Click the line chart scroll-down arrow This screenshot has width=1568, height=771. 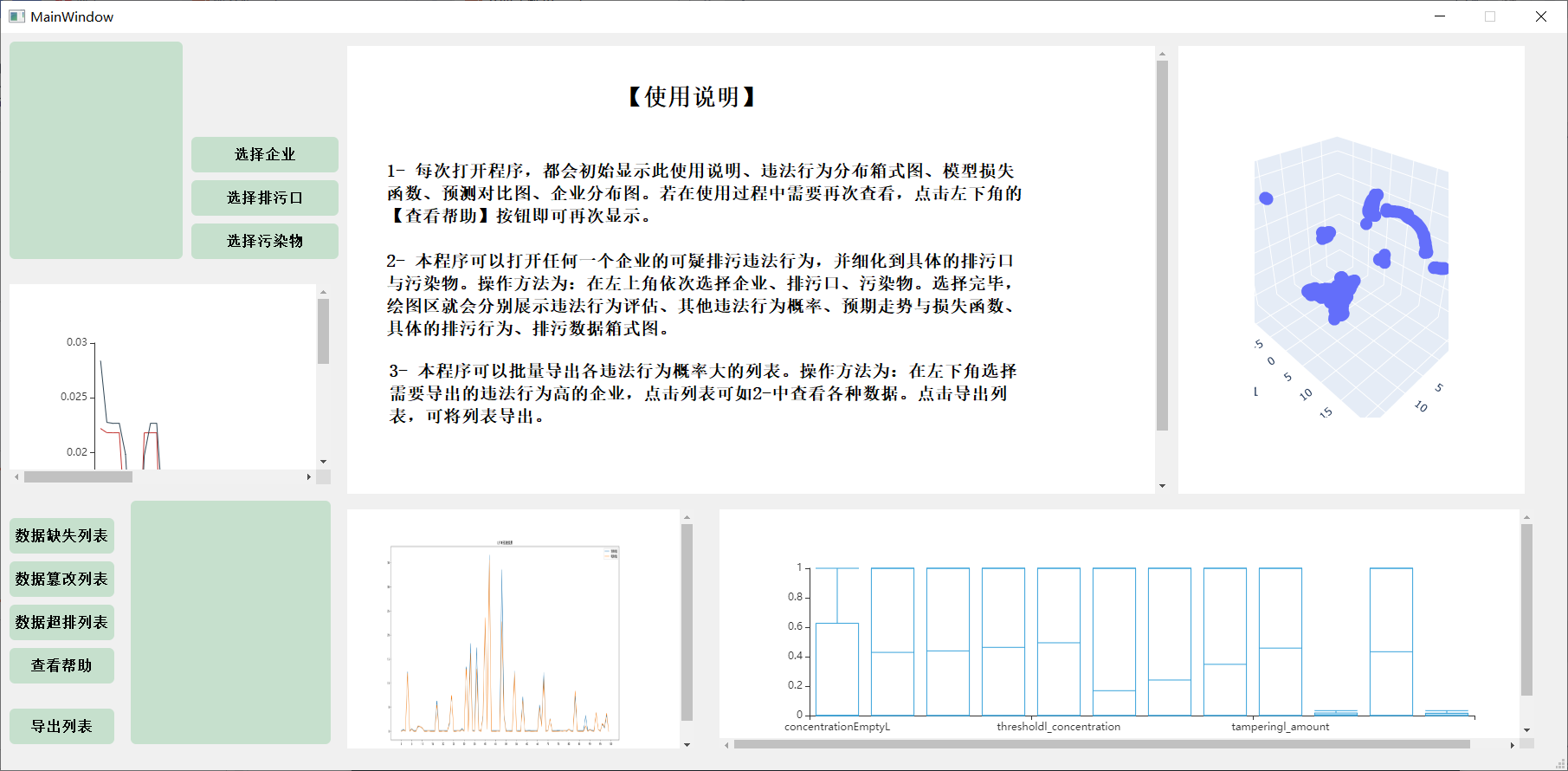tap(323, 462)
